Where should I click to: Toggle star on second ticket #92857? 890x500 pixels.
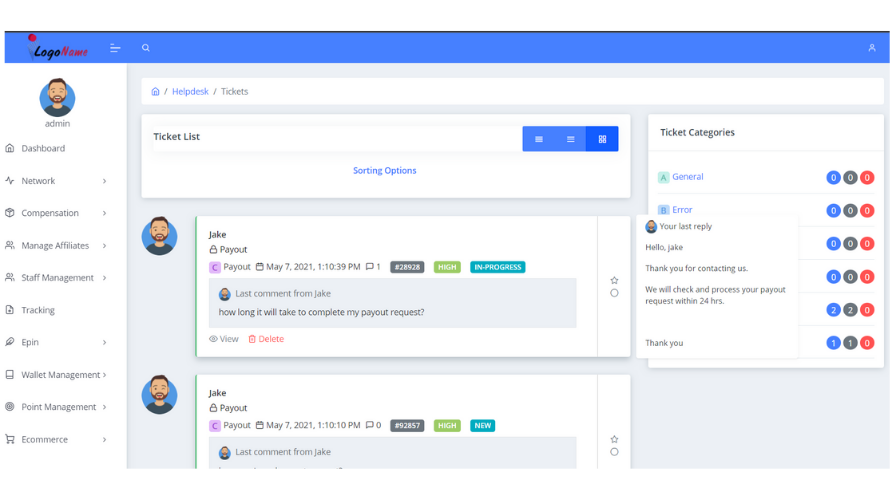(614, 439)
